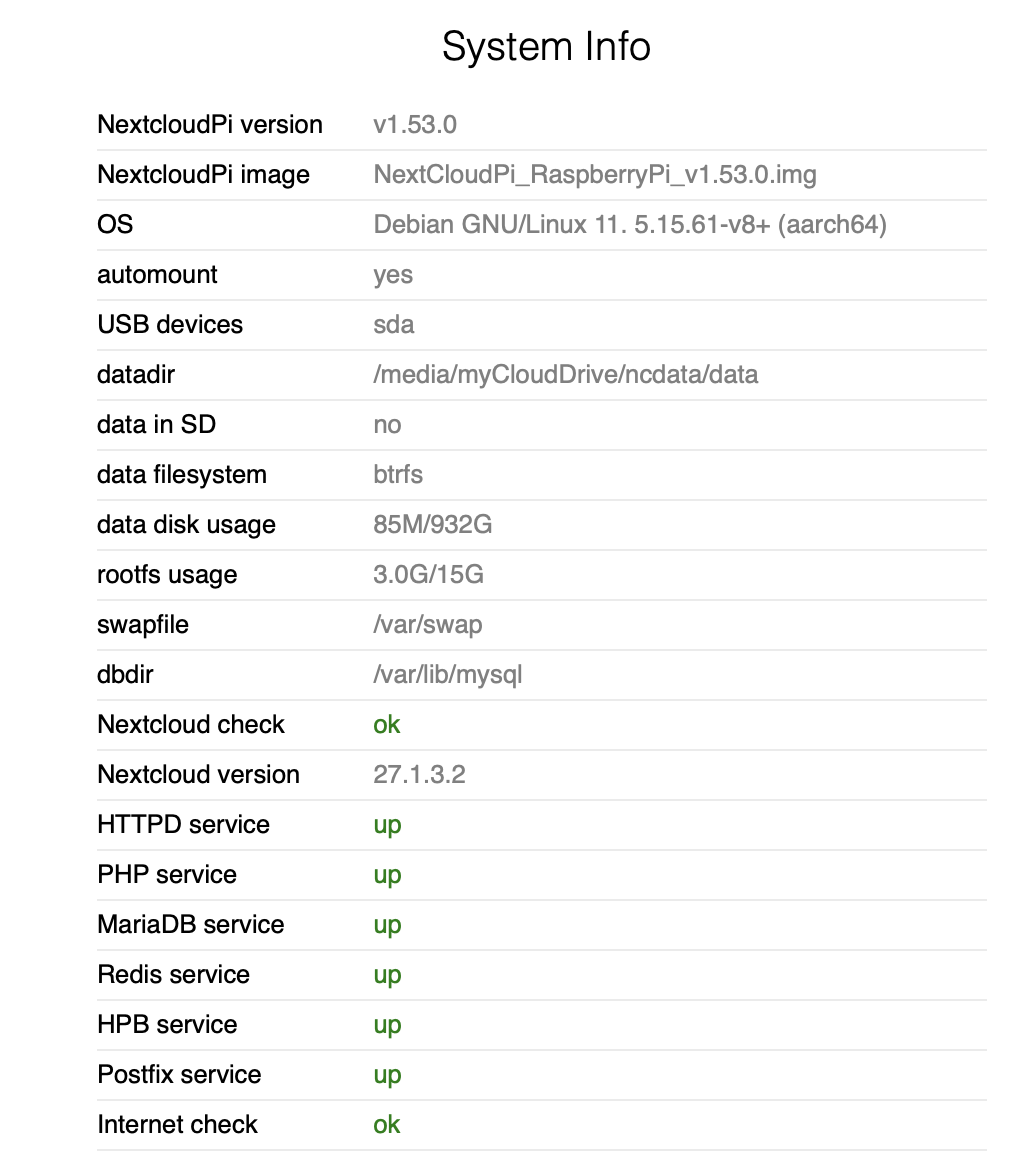The height and width of the screenshot is (1156, 1030).
Task: Click the USB devices value sda
Action: (394, 325)
